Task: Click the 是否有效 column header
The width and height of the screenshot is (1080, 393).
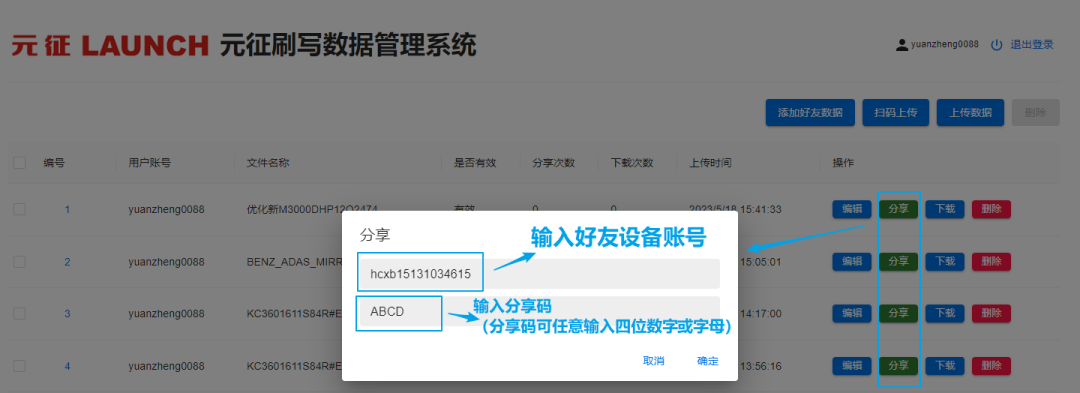Action: point(475,163)
